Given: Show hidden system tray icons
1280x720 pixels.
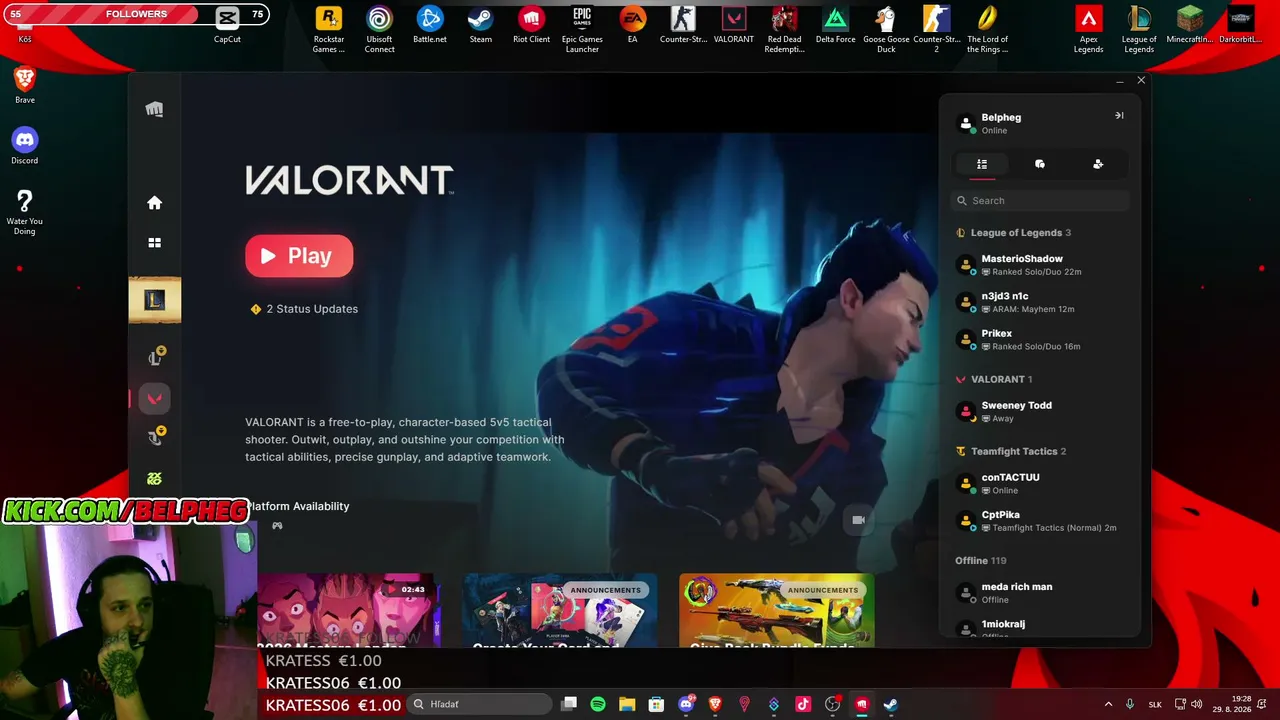Looking at the screenshot, I should click(1108, 704).
